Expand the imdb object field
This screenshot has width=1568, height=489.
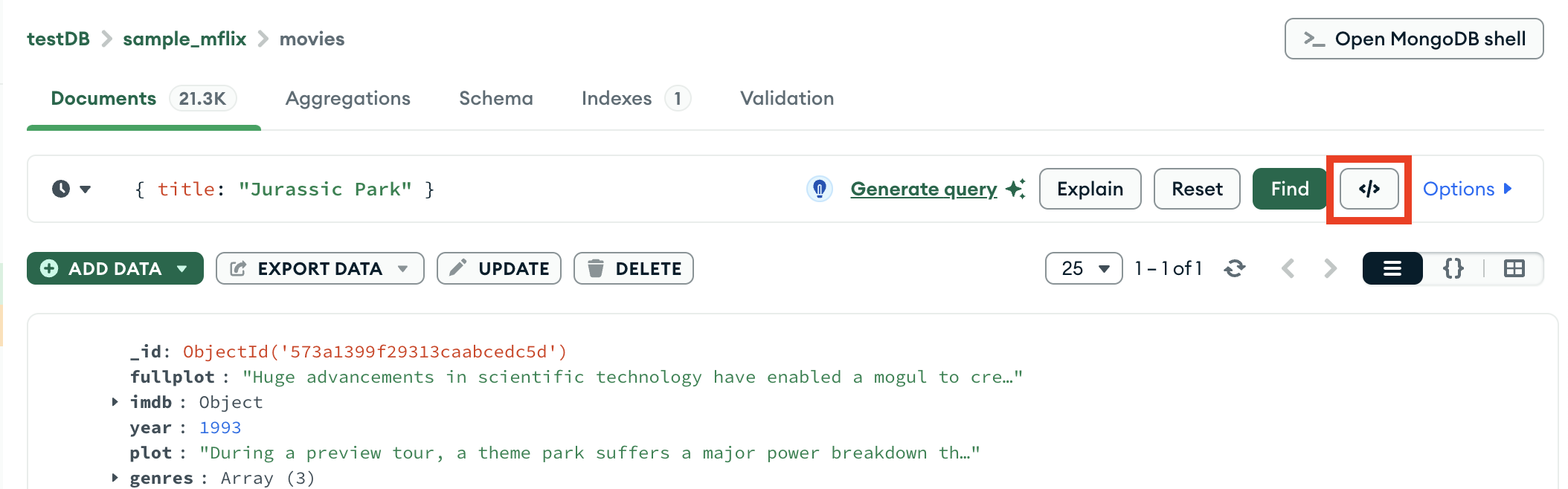pyautogui.click(x=115, y=402)
